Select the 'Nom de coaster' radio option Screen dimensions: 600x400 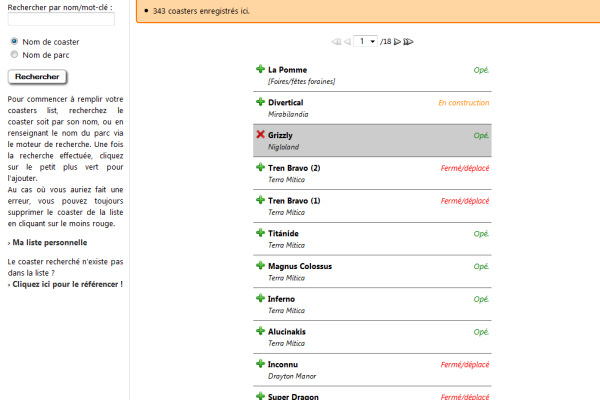[14, 42]
